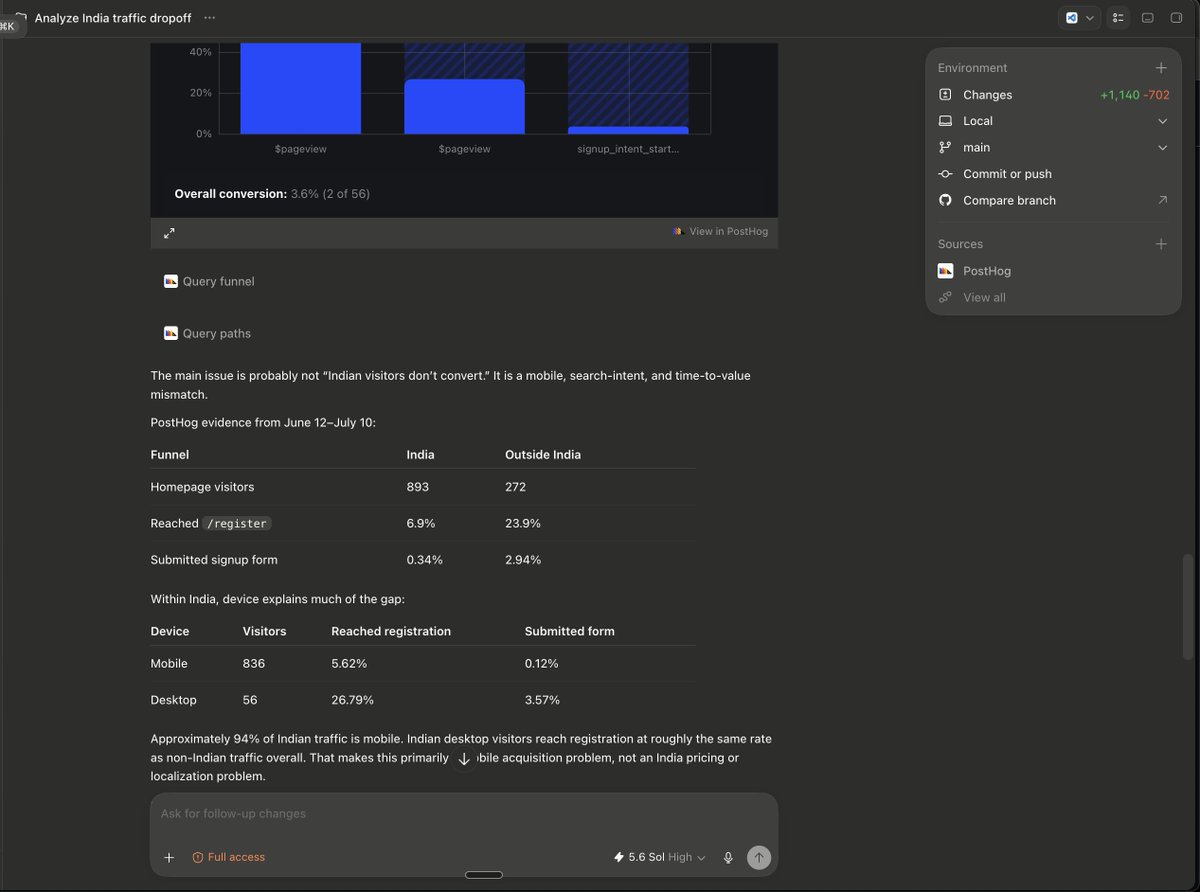Click the Compare branch external arrow
Screen dimensions: 1200x892
tap(1162, 200)
